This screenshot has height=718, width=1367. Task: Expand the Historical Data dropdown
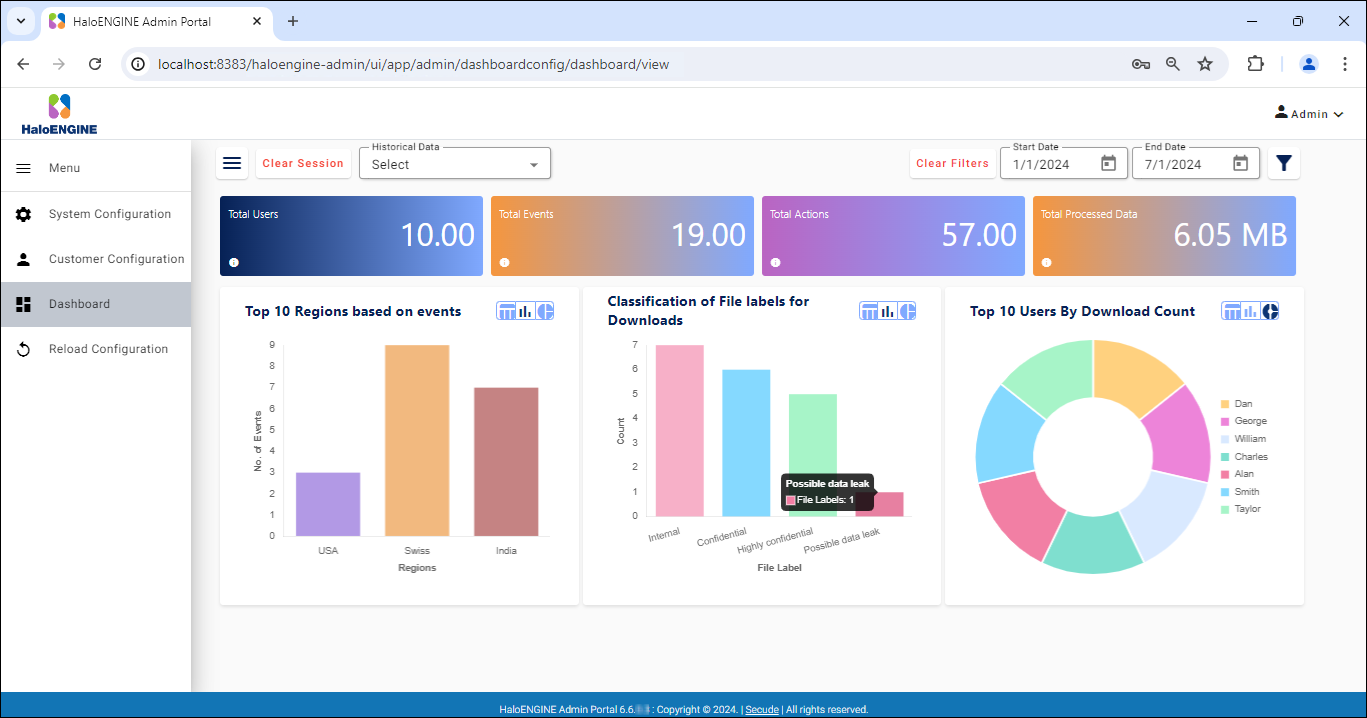click(455, 164)
